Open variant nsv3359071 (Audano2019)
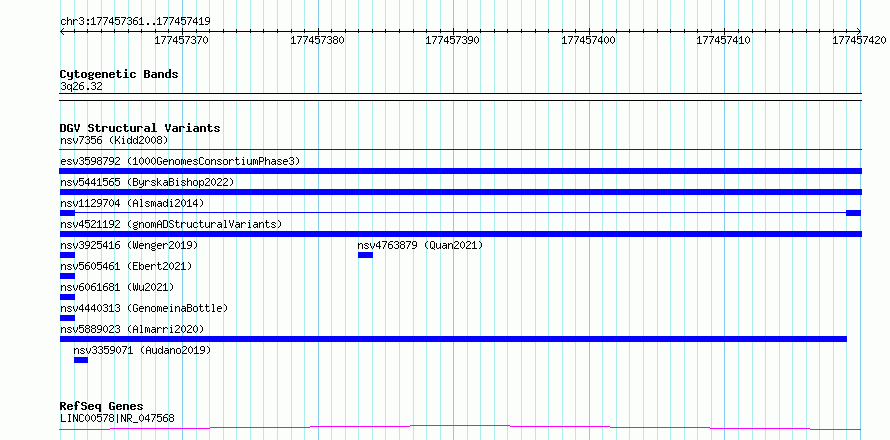890x440 pixels. point(142,350)
